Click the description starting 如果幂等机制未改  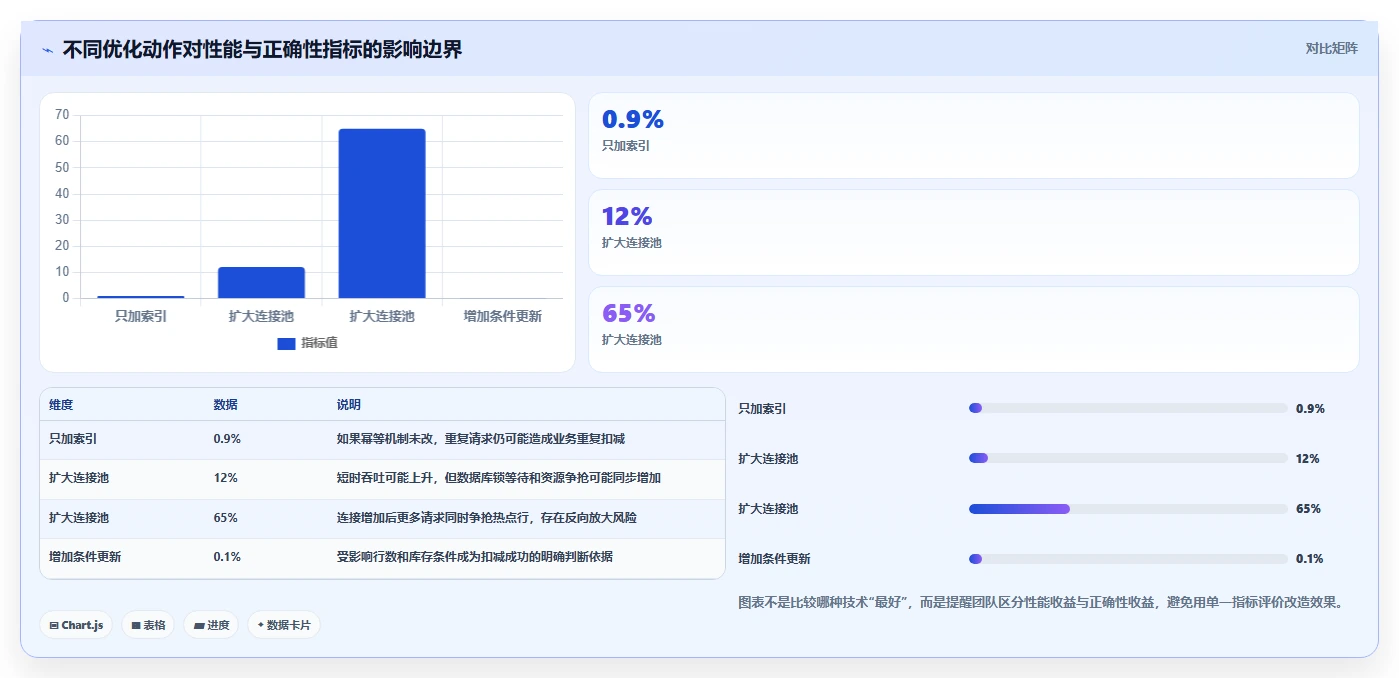(481, 439)
